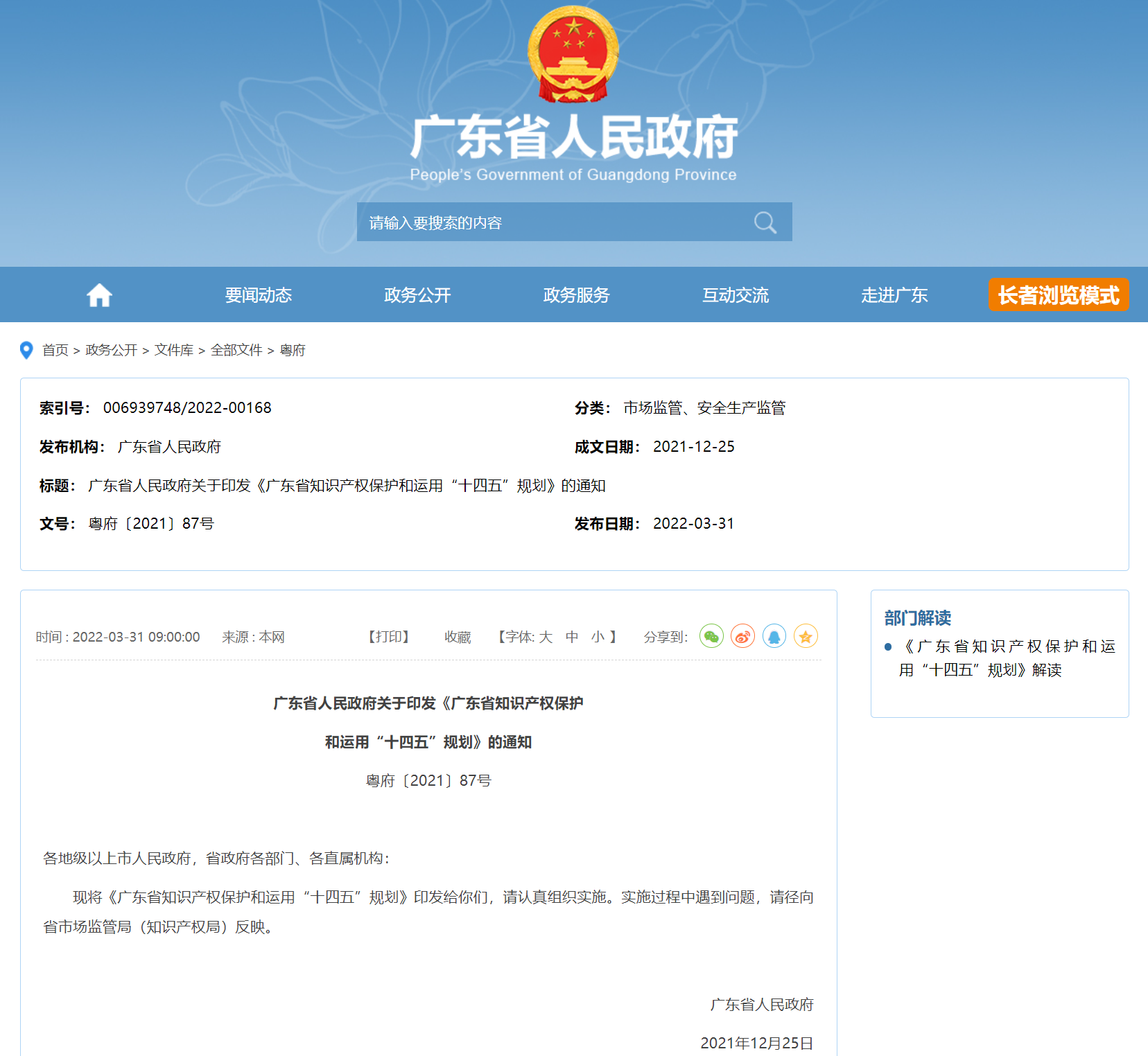Click the search magnifier icon
This screenshot has height=1056, width=1148.
click(765, 222)
